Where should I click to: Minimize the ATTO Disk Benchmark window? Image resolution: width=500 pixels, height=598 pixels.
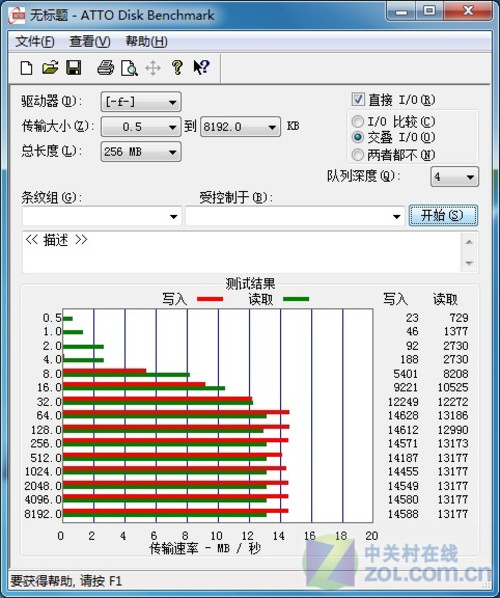click(401, 11)
